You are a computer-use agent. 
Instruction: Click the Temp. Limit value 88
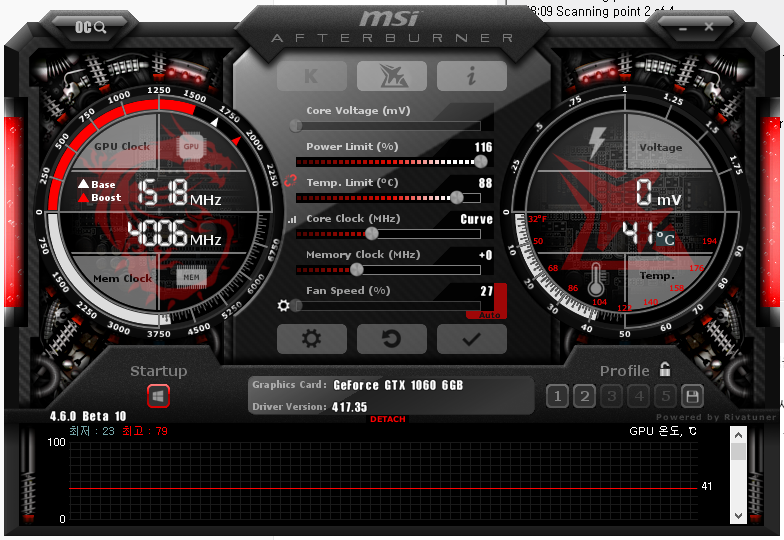pyautogui.click(x=486, y=183)
